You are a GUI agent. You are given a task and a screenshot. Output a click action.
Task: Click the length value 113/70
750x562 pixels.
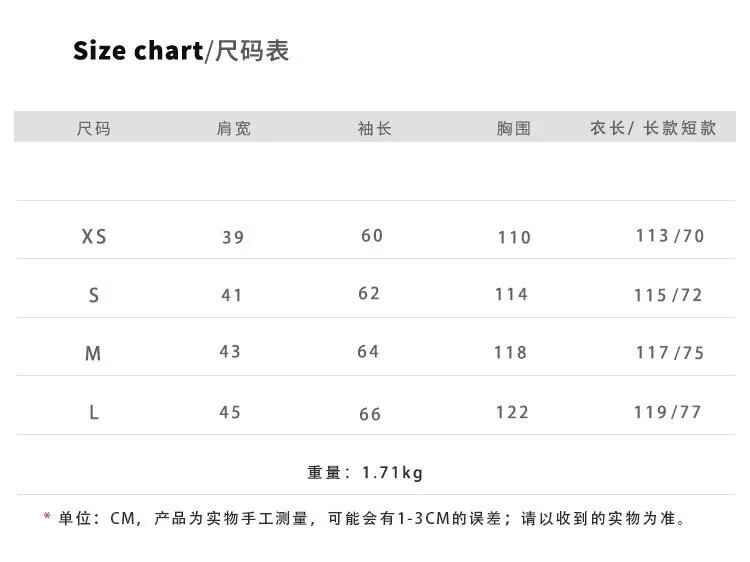coord(670,236)
